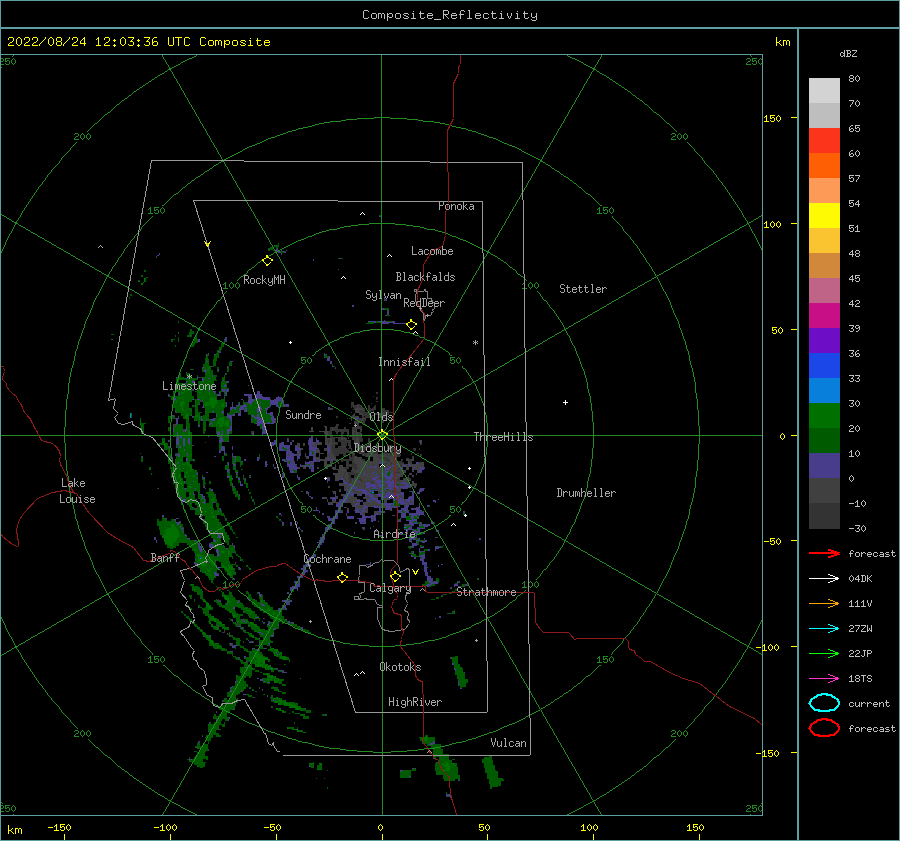This screenshot has width=900, height=841.
Task: Click the current legend label
Action: [869, 704]
